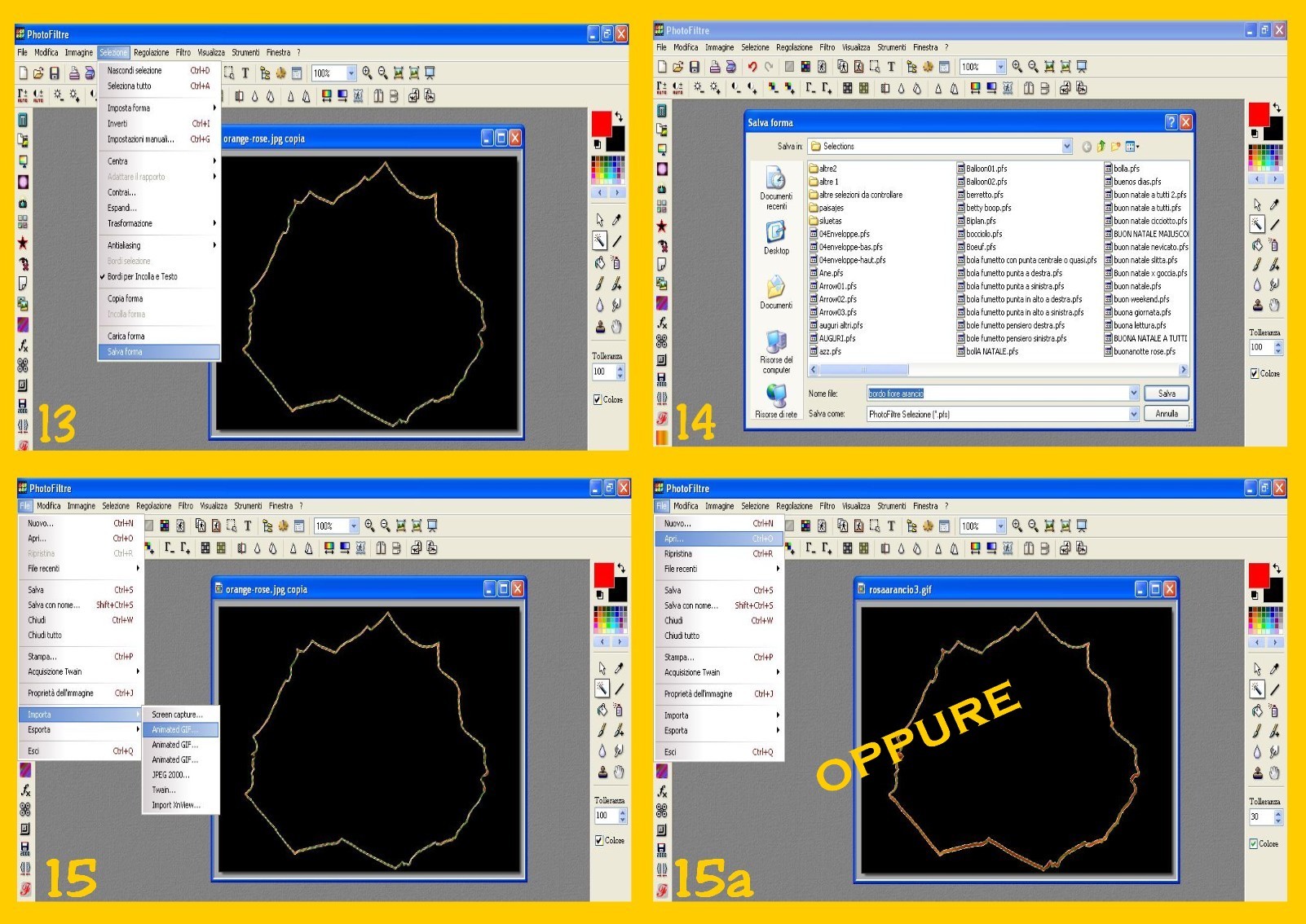Select the Magic Wand tool in screenshot 15a

click(x=1257, y=689)
